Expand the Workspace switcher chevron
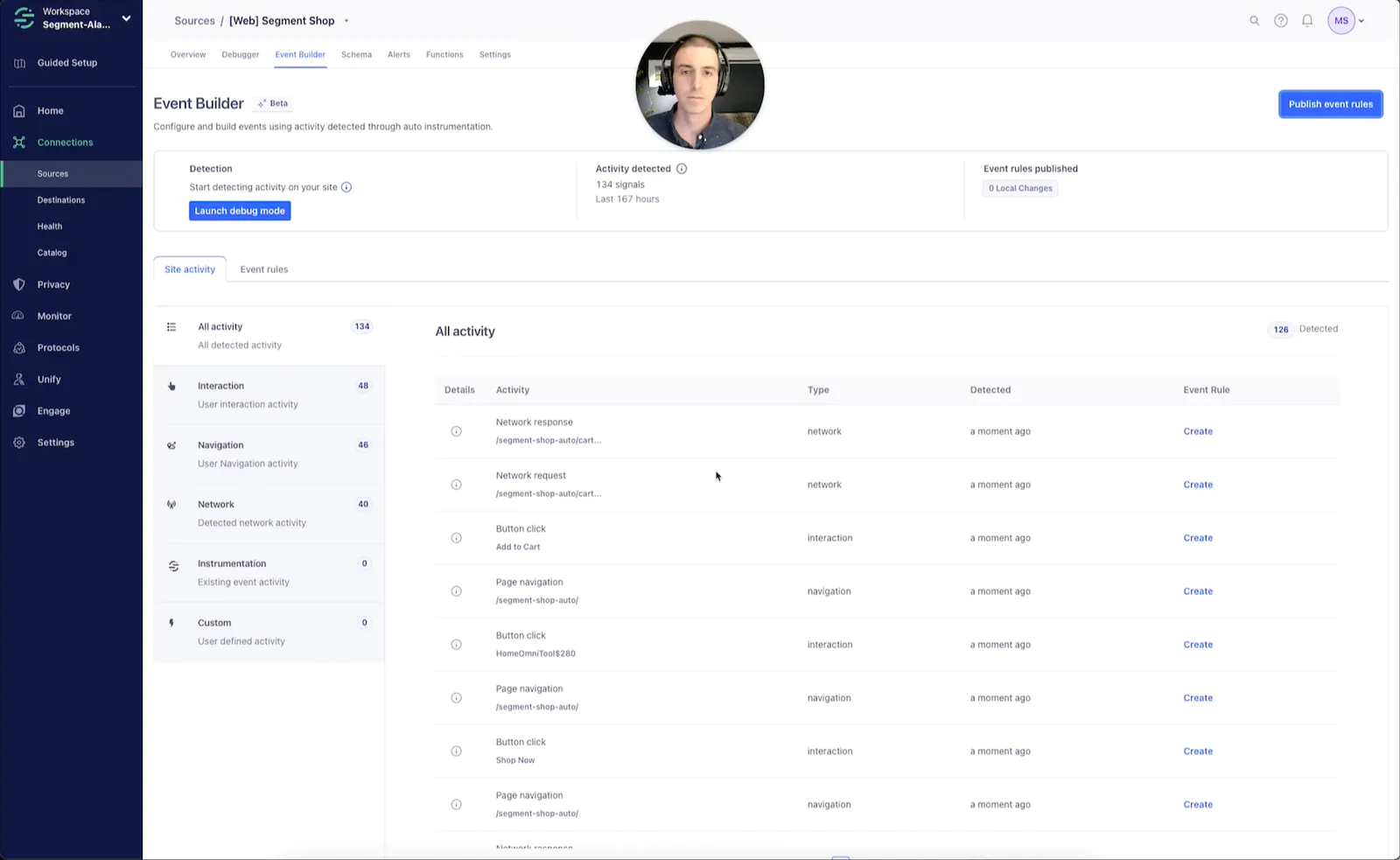This screenshot has height=860, width=1400. tap(126, 18)
